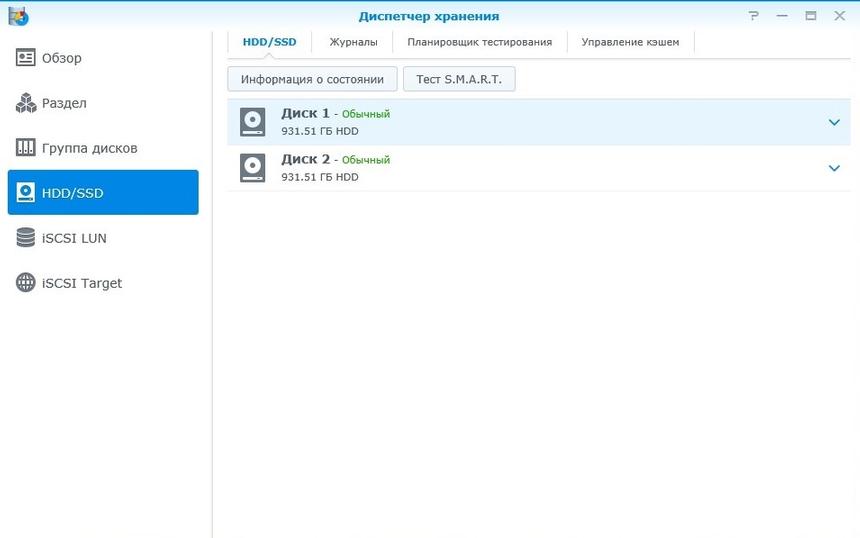Image resolution: width=860 pixels, height=538 pixels.
Task: Click the iSCSI LUN database icon
Action: (x=26, y=238)
